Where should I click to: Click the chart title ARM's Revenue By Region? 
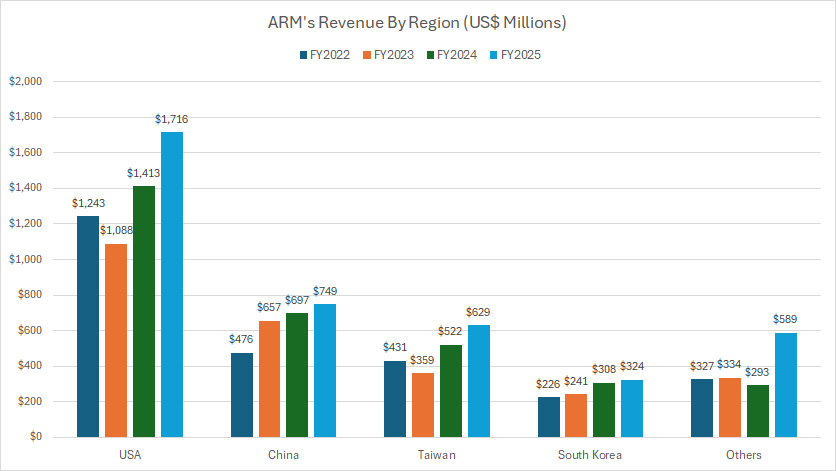coord(417,22)
